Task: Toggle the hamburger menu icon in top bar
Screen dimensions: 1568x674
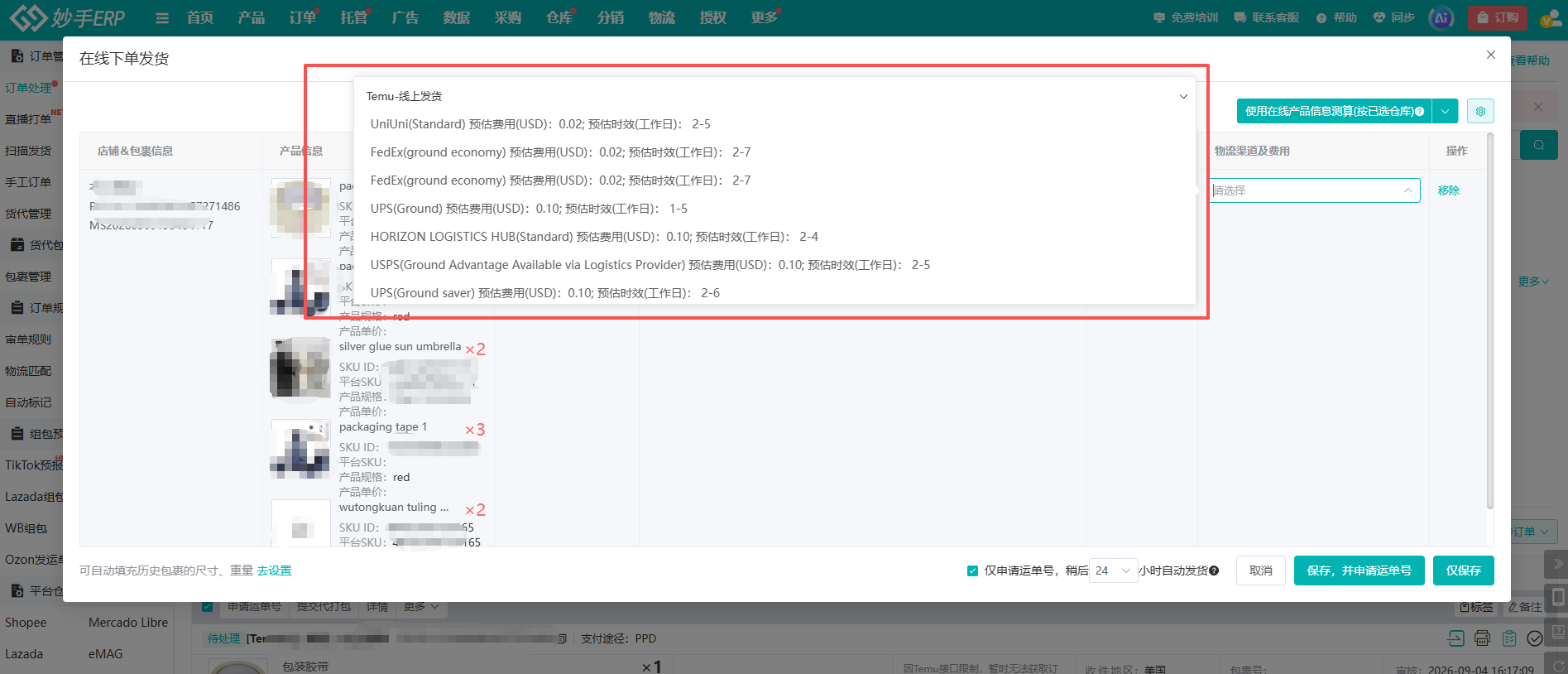Action: click(162, 17)
